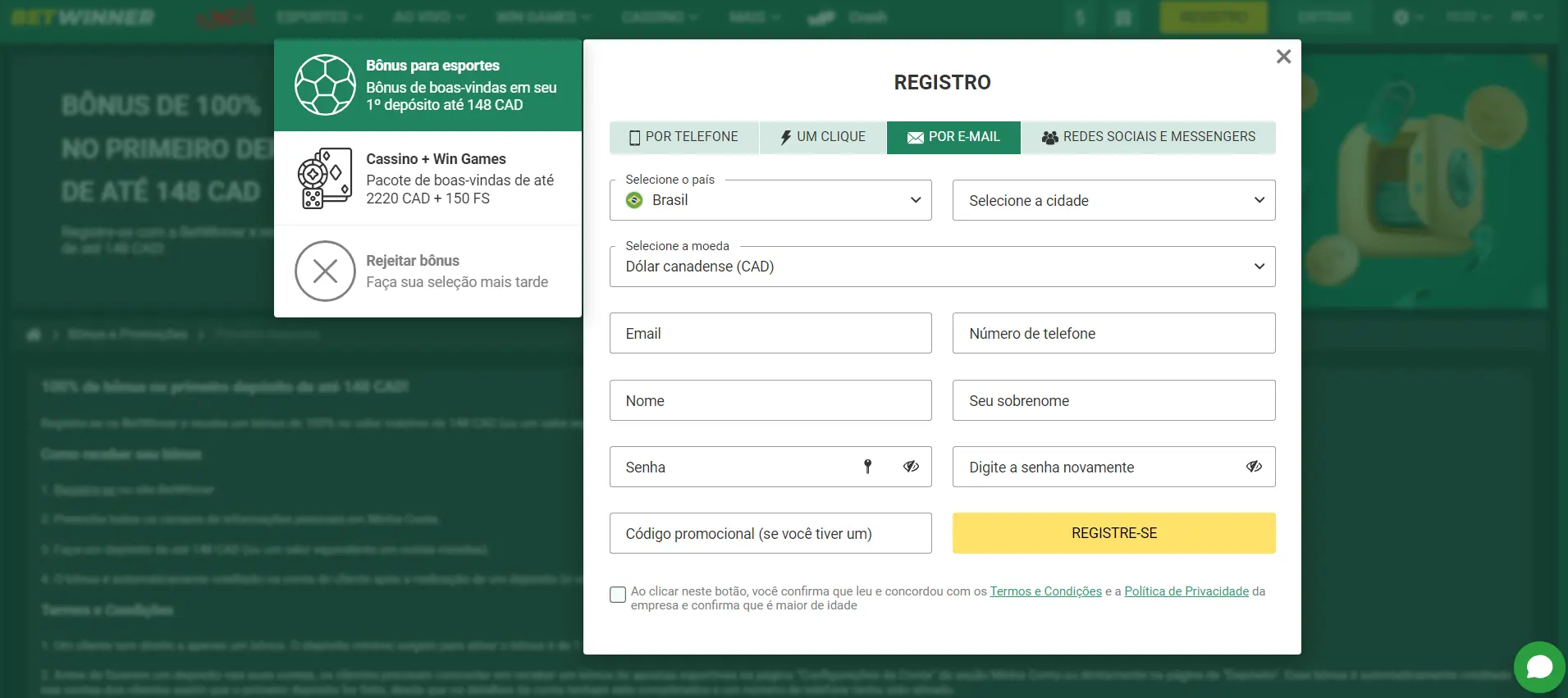Image resolution: width=1568 pixels, height=698 pixels.
Task: Select the POR TELEFONE tab
Action: [683, 137]
